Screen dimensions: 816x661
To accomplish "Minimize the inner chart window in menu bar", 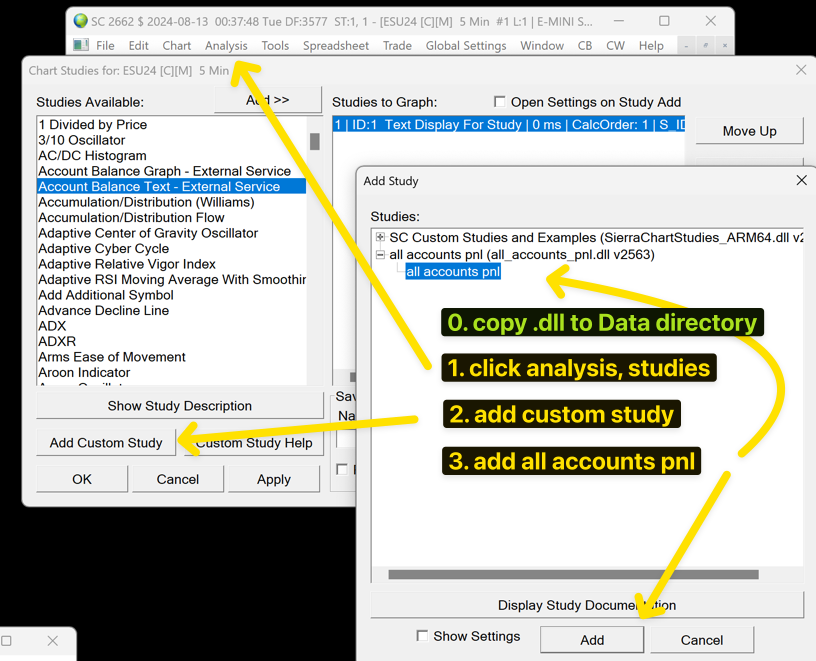I will pos(686,46).
